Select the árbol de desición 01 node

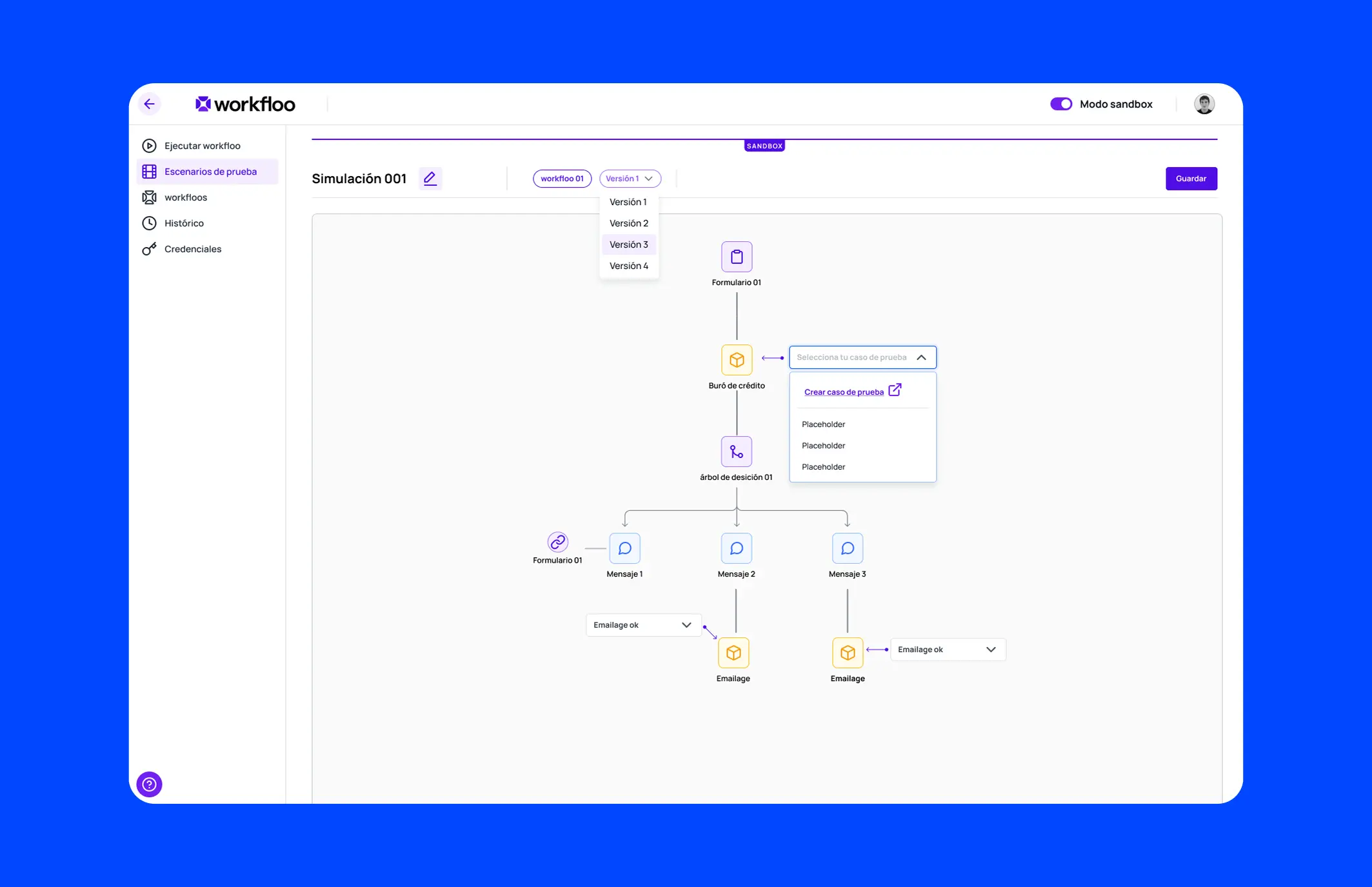pos(736,452)
